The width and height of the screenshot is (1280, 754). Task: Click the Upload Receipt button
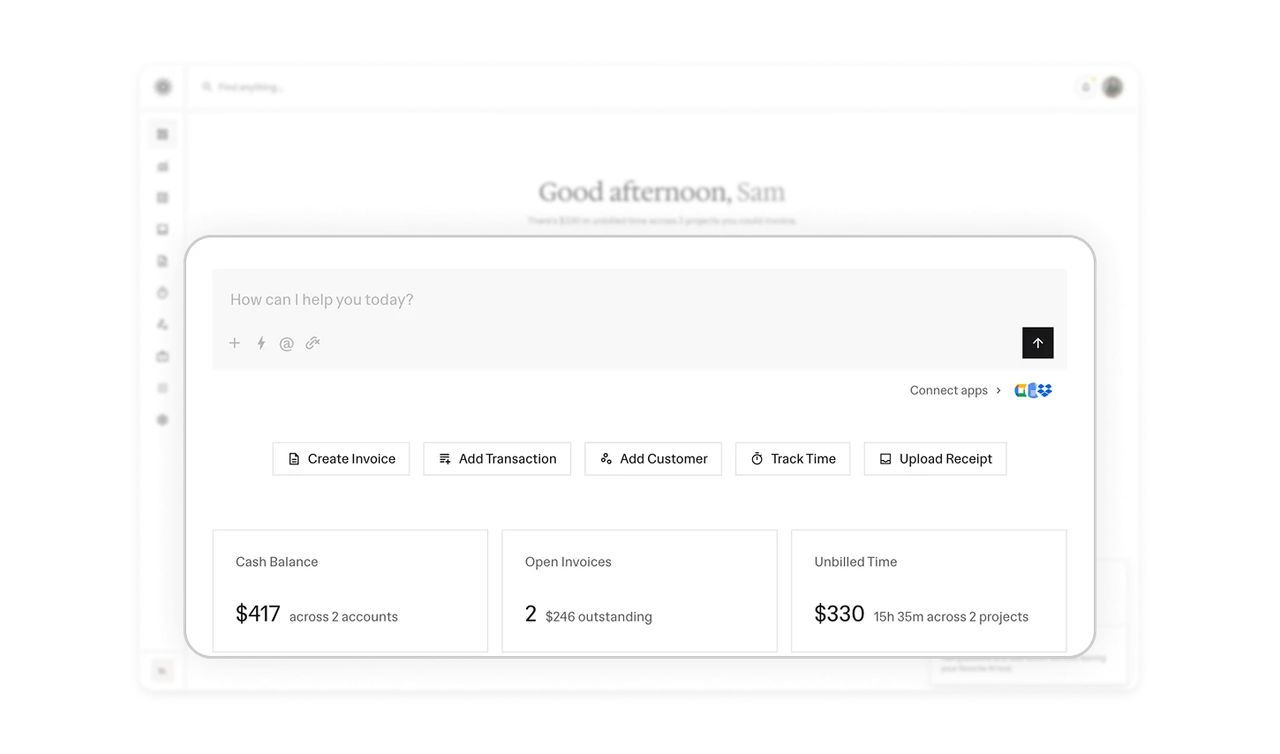[935, 459]
